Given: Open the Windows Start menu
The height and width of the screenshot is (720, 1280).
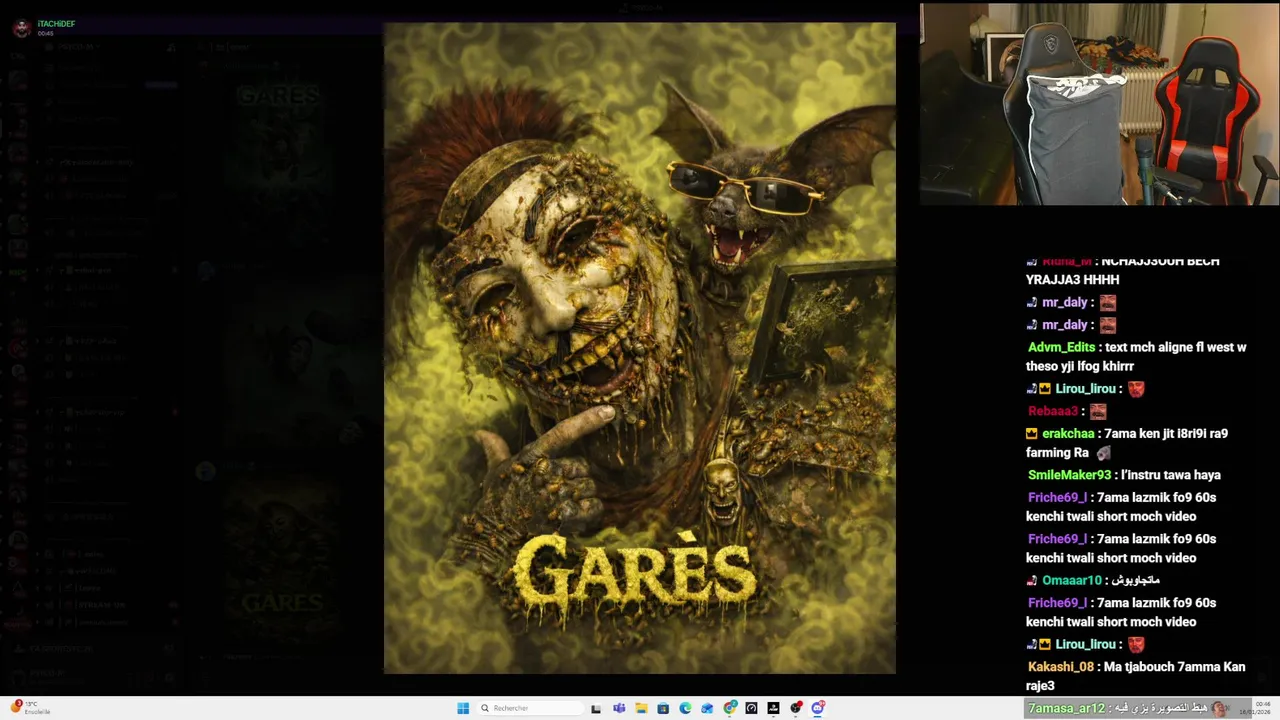Looking at the screenshot, I should coord(463,708).
